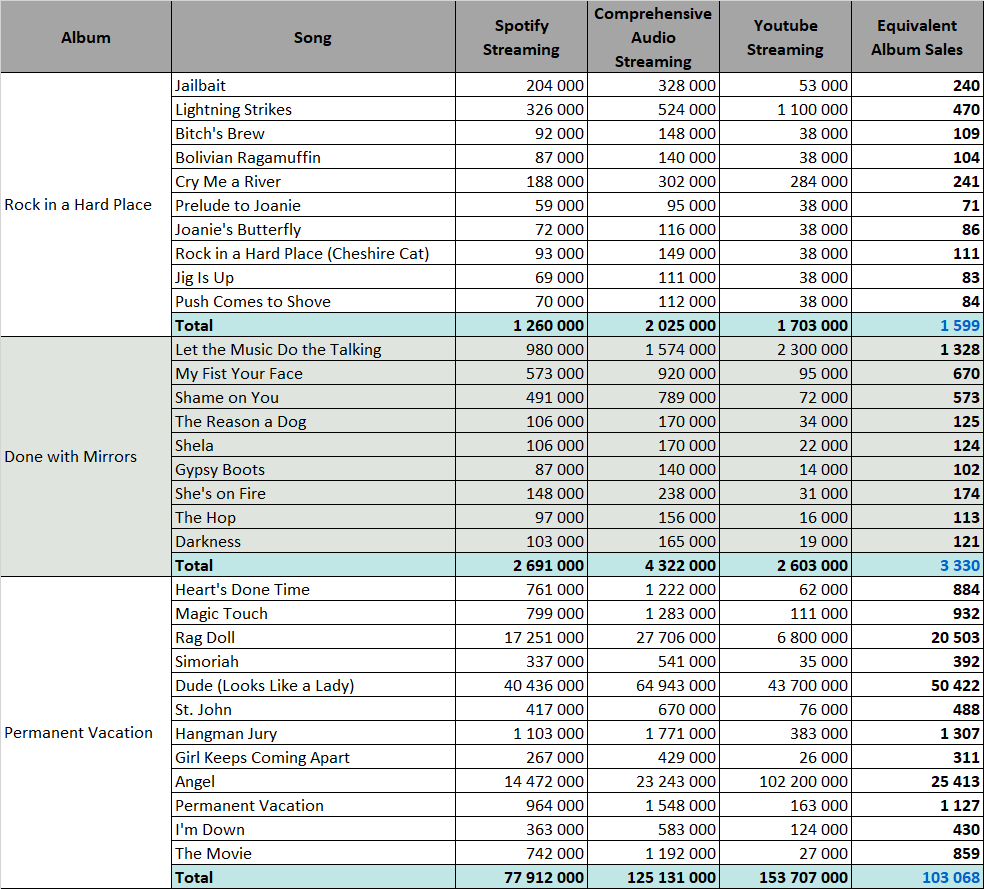The image size is (984, 889).
Task: Select Cry Me a River's 284 000 Youtube value
Action: click(x=785, y=181)
